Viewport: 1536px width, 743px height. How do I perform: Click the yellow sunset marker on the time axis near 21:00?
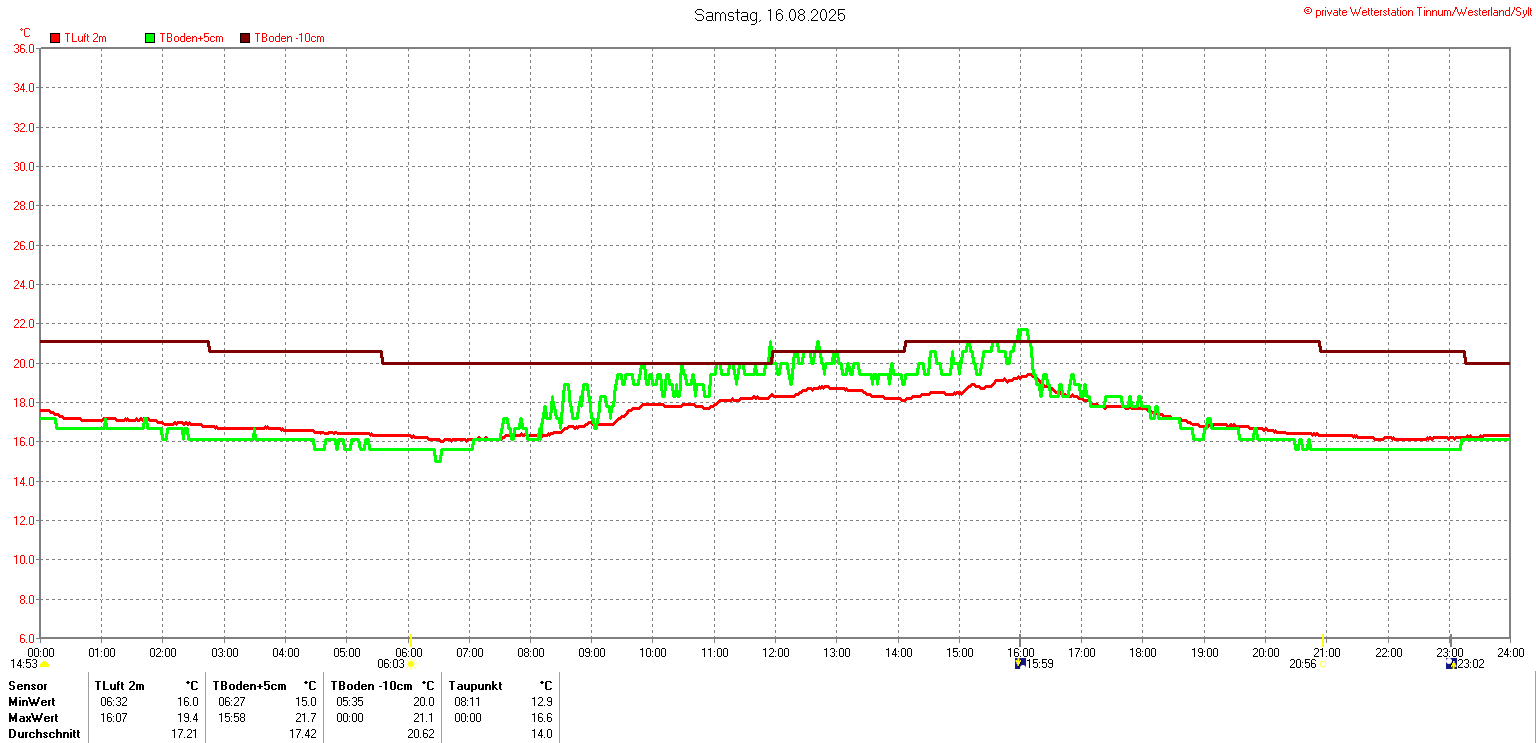click(x=1323, y=640)
